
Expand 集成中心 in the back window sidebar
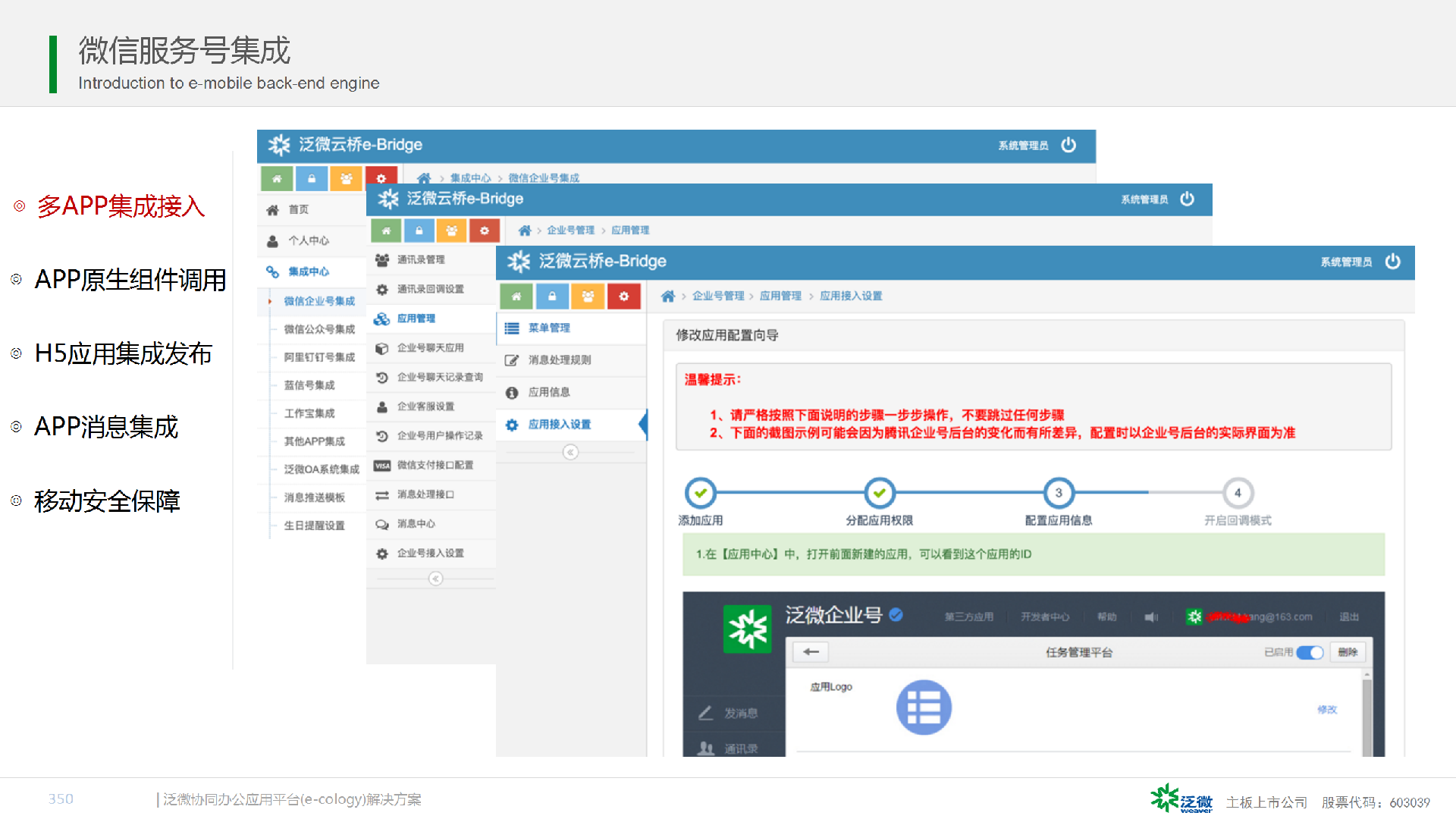[x=312, y=272]
